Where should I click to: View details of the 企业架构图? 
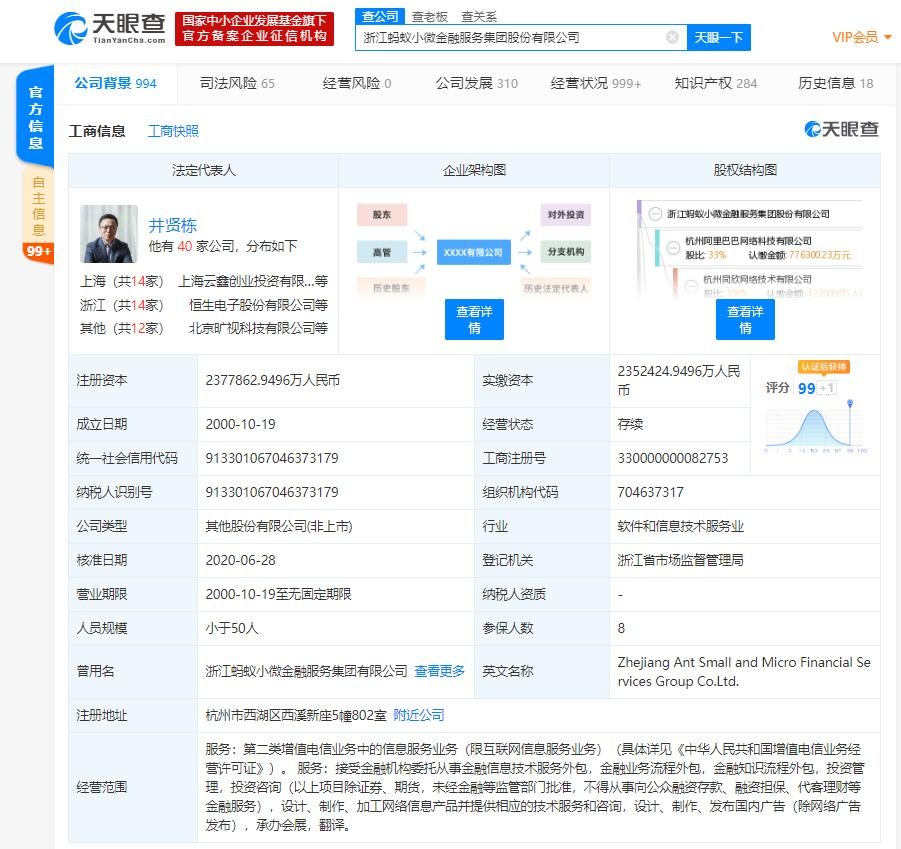474,319
